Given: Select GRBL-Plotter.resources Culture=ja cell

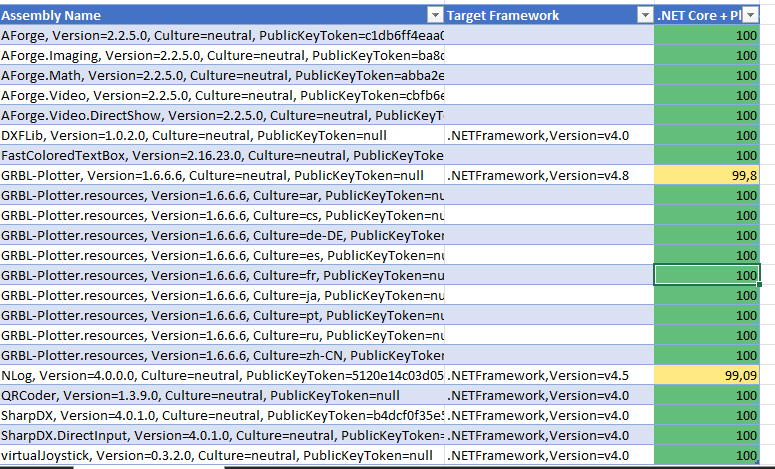Looking at the screenshot, I should click(222, 296).
